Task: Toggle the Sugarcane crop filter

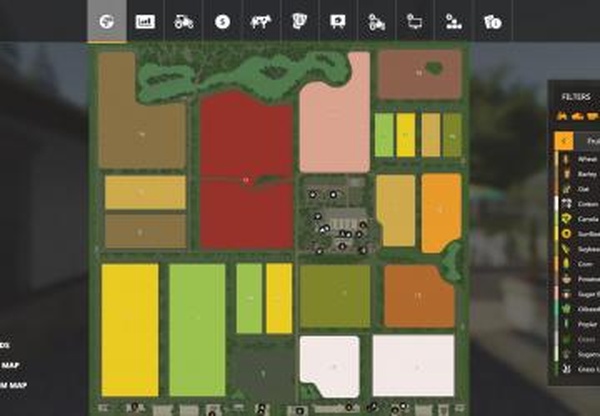Action: point(577,354)
